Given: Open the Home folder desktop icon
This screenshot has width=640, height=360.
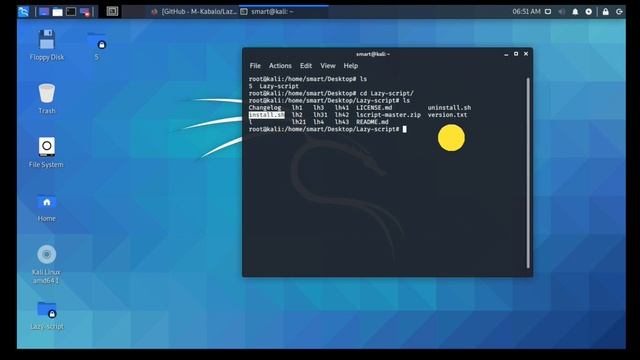Looking at the screenshot, I should [x=47, y=207].
